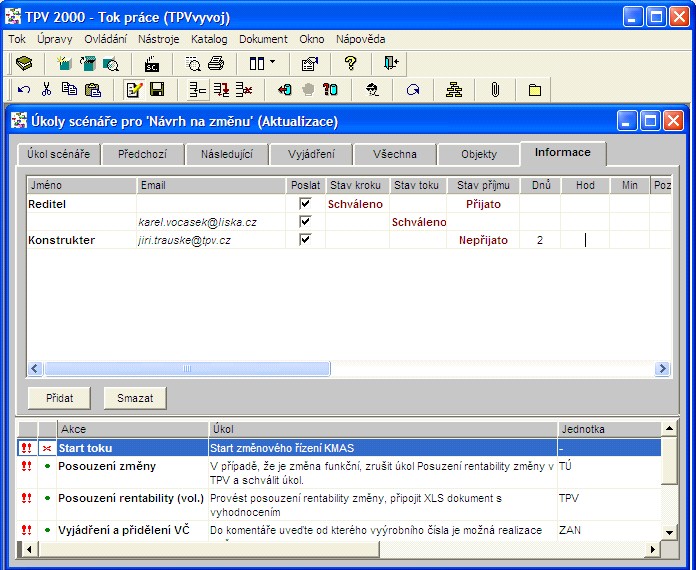Click the properties form icon
Viewport: 696px width, 570px height.
pyautogui.click(x=309, y=64)
